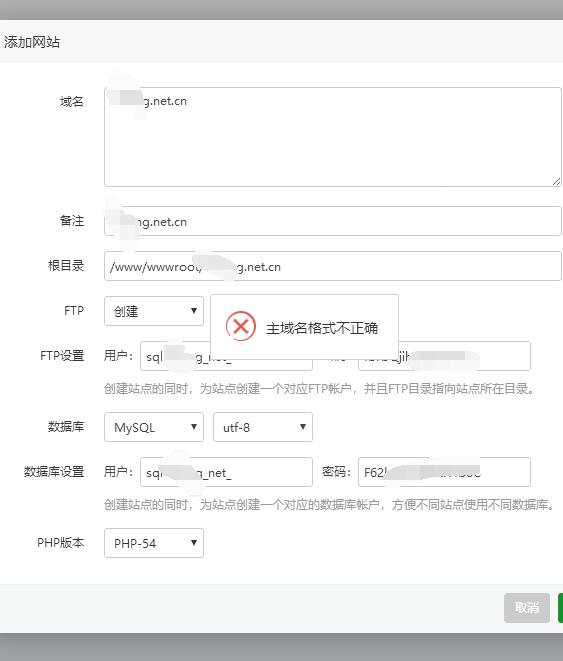563x661 pixels.
Task: Click the 数据库设置 label
Action: tap(54, 471)
